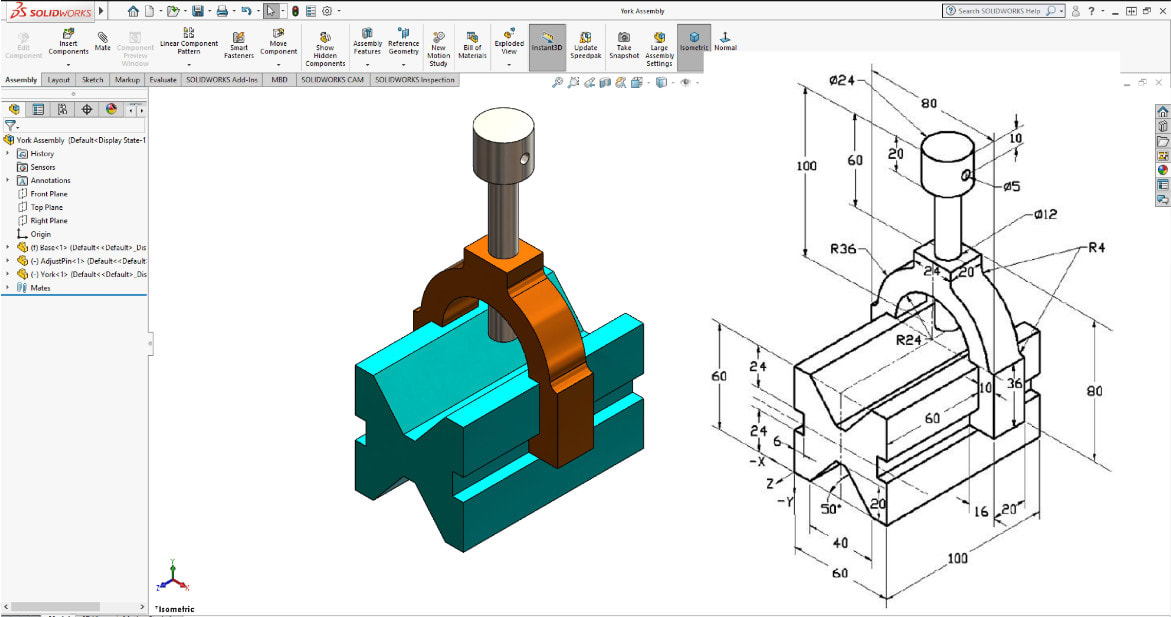Toggle Hide/Show Items eye icon

685,82
